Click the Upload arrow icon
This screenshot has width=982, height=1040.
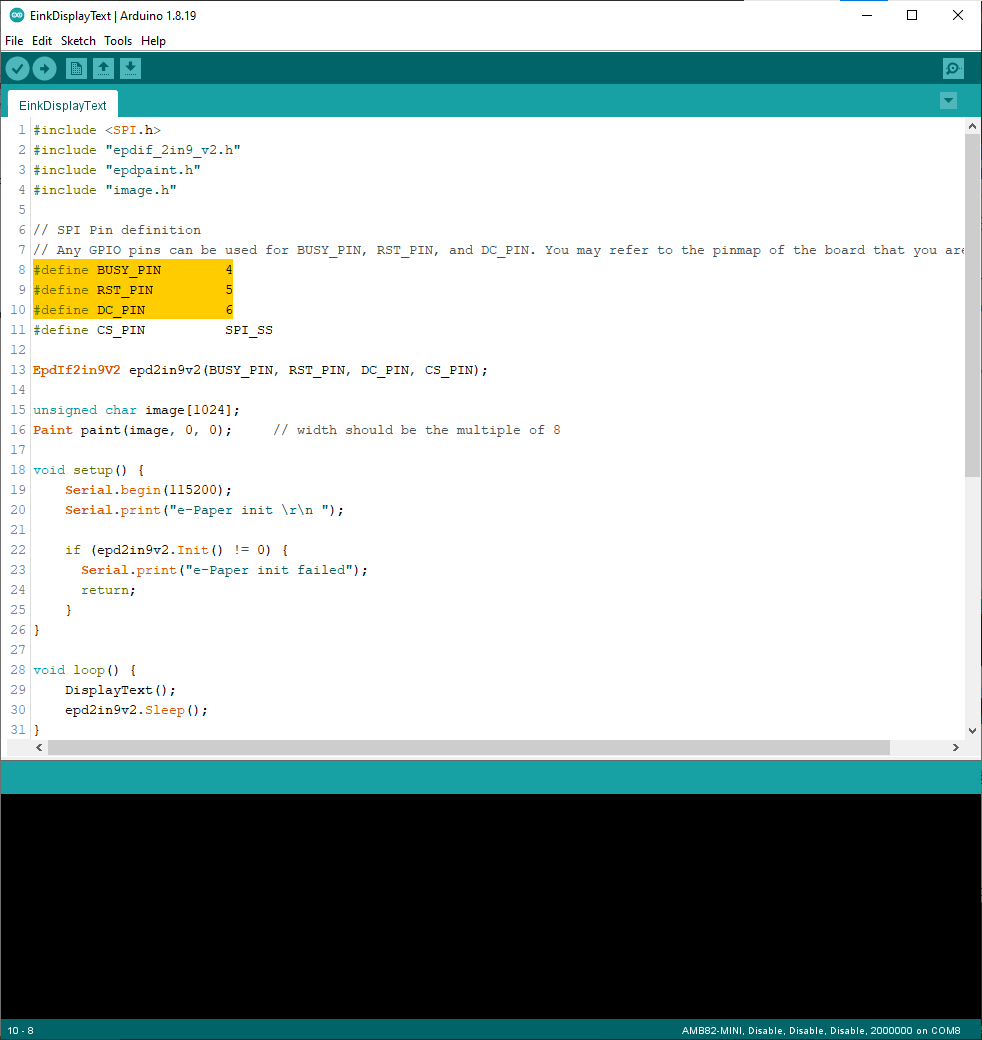point(45,68)
